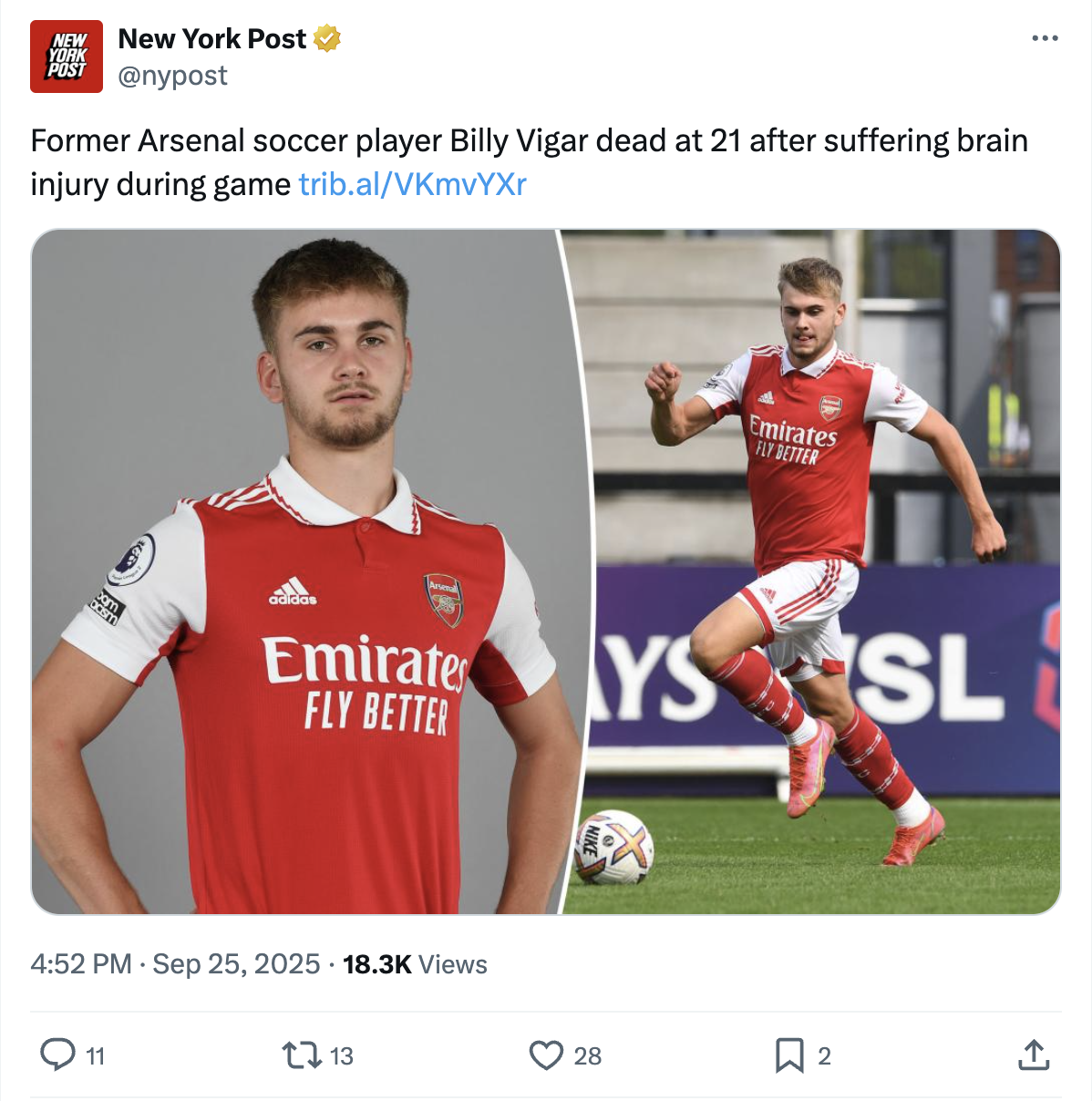1092x1101 pixels.
Task: Open the New York Post profile avatar
Action: pos(67,57)
